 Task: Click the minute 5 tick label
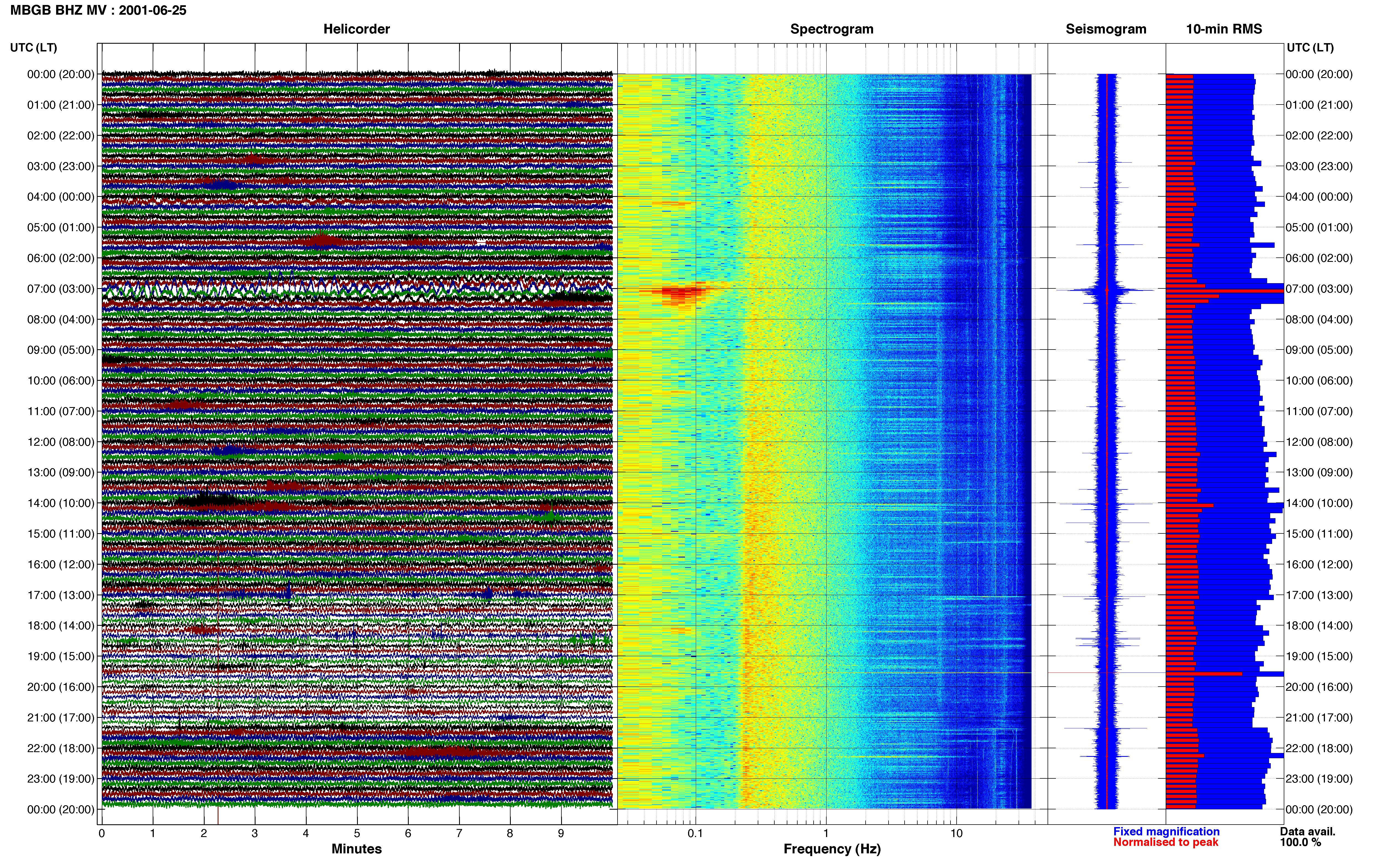(x=357, y=833)
